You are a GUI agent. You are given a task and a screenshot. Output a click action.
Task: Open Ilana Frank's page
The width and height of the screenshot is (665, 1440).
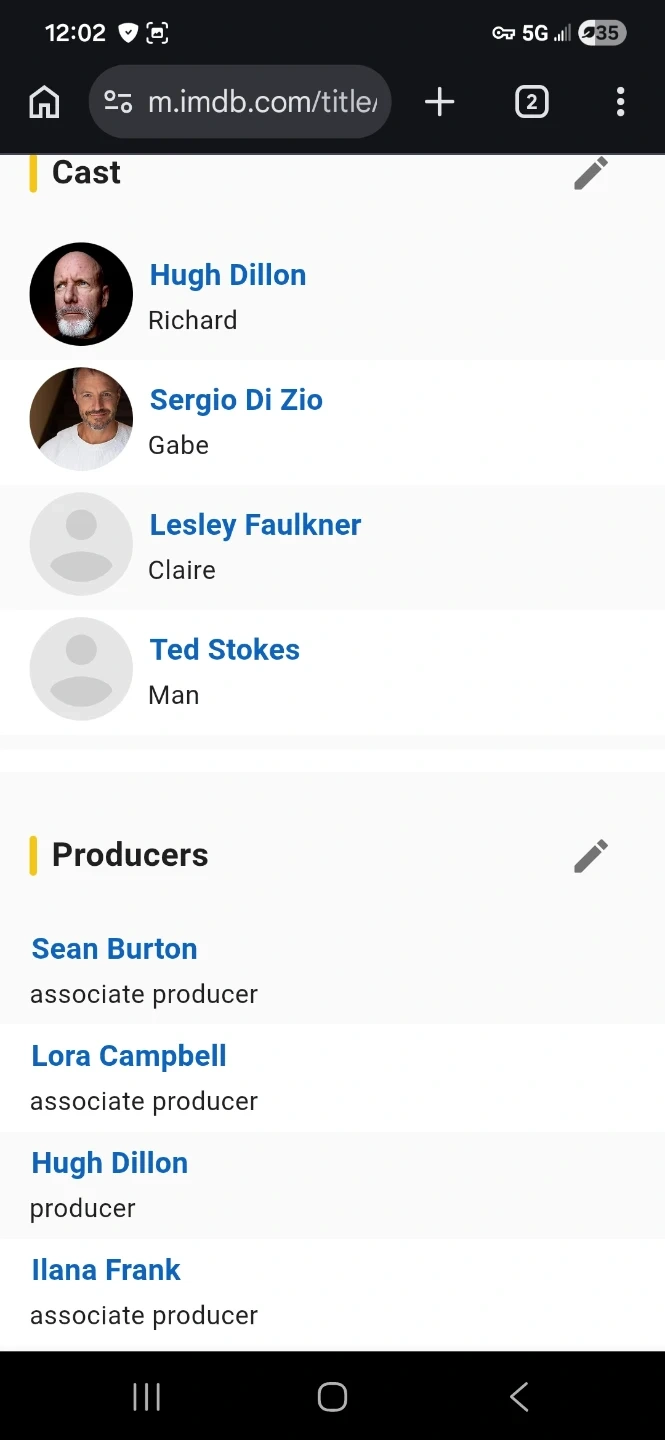(x=106, y=1270)
